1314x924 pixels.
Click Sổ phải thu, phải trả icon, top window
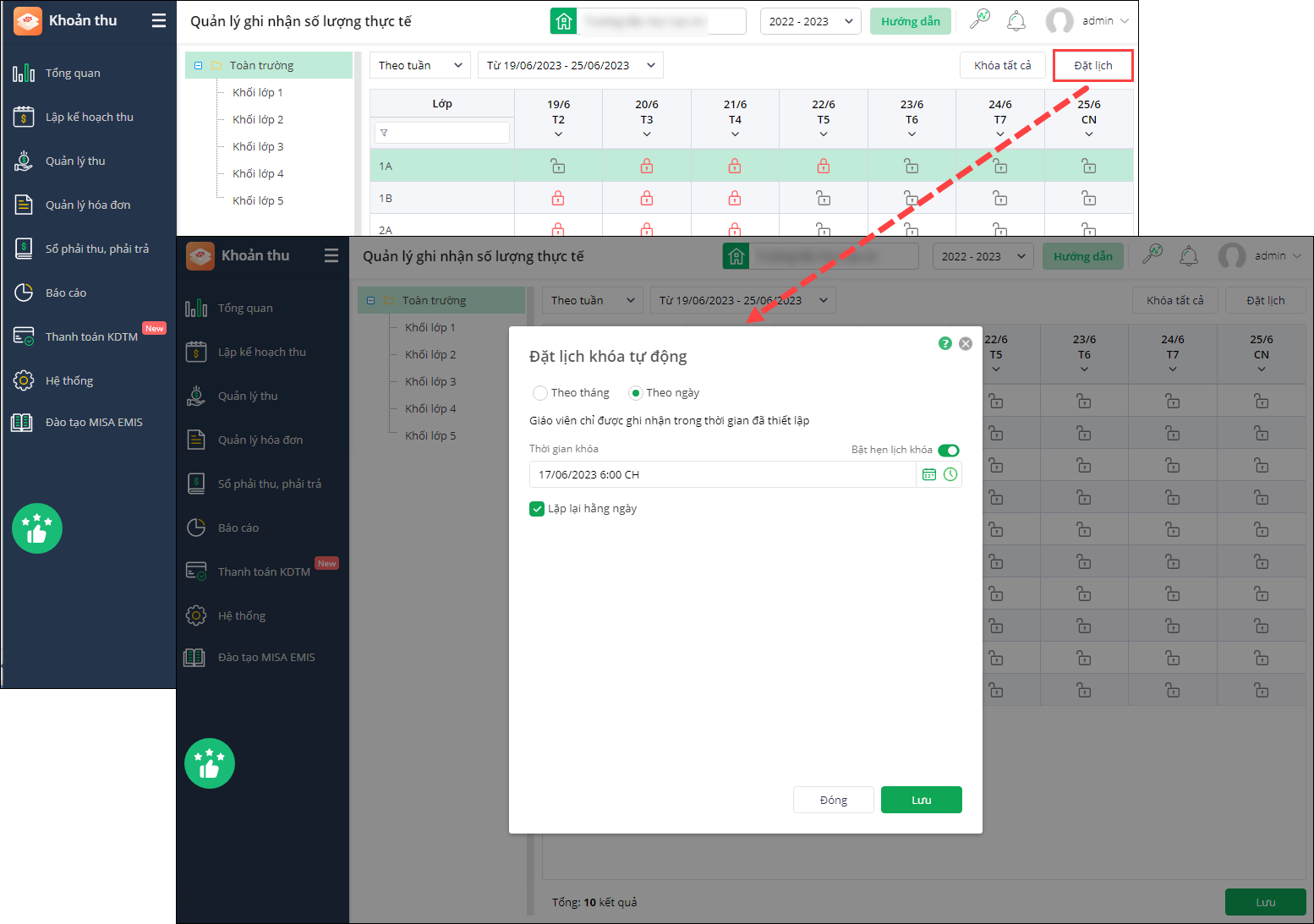tap(24, 249)
